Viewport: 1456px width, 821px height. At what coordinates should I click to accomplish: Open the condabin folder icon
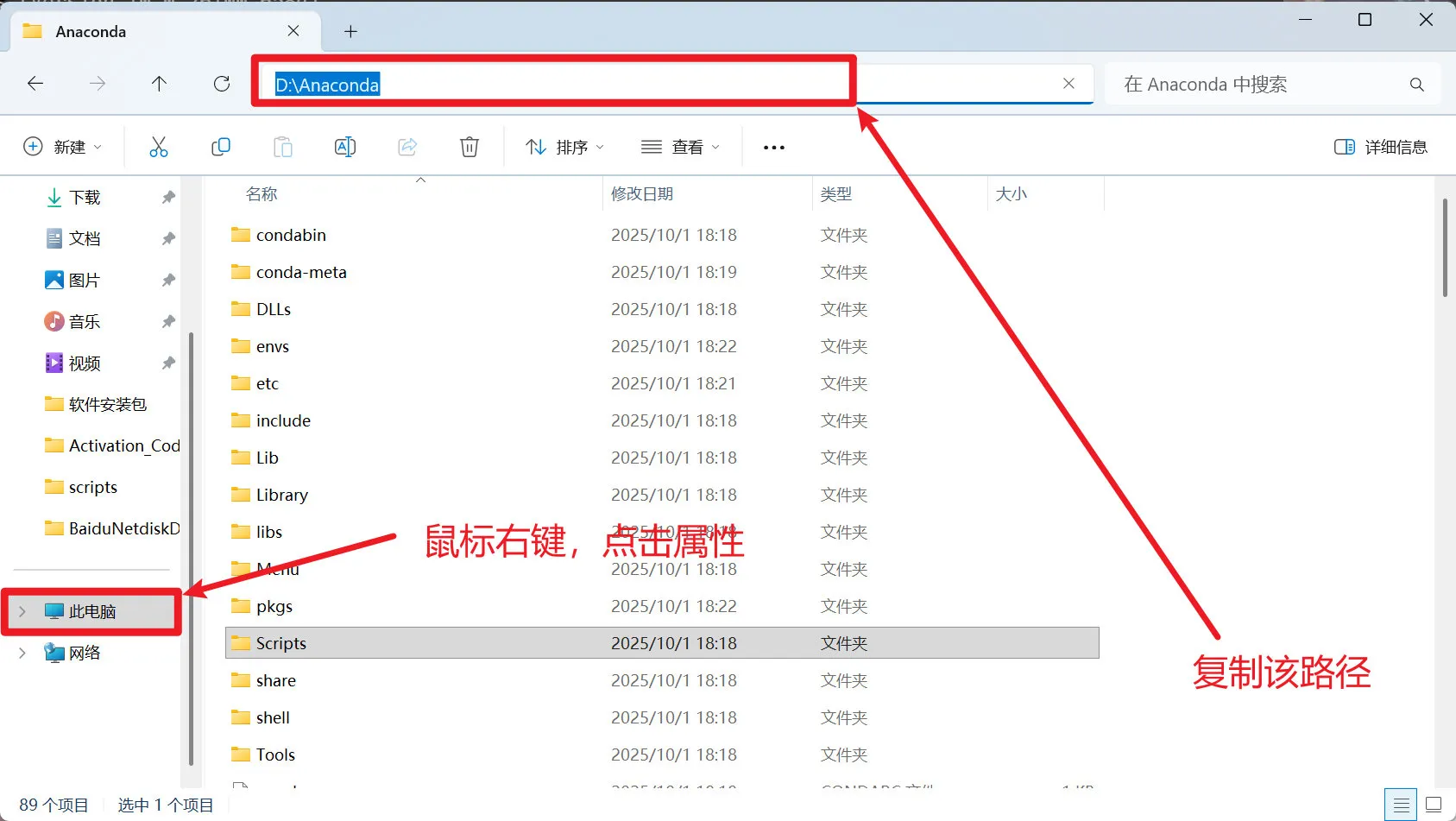[x=241, y=235]
